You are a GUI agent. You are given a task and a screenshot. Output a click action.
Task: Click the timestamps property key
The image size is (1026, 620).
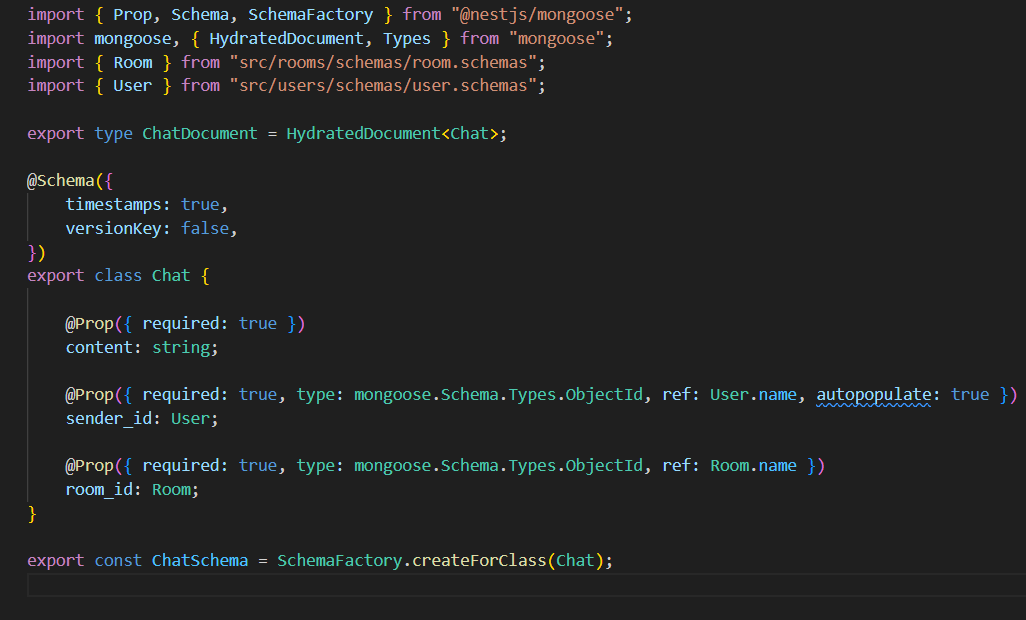coord(113,205)
